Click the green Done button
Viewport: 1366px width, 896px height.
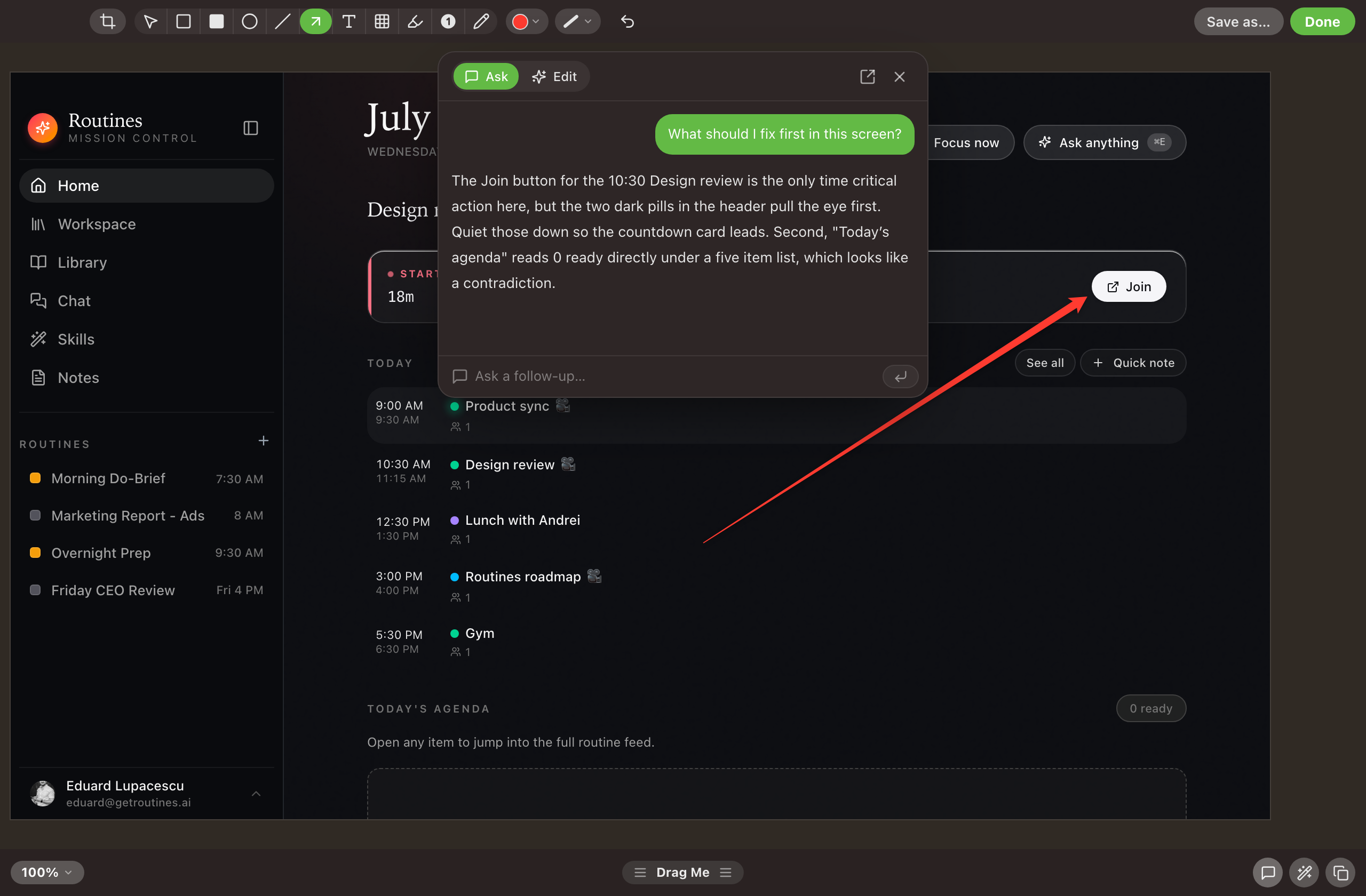1322,22
